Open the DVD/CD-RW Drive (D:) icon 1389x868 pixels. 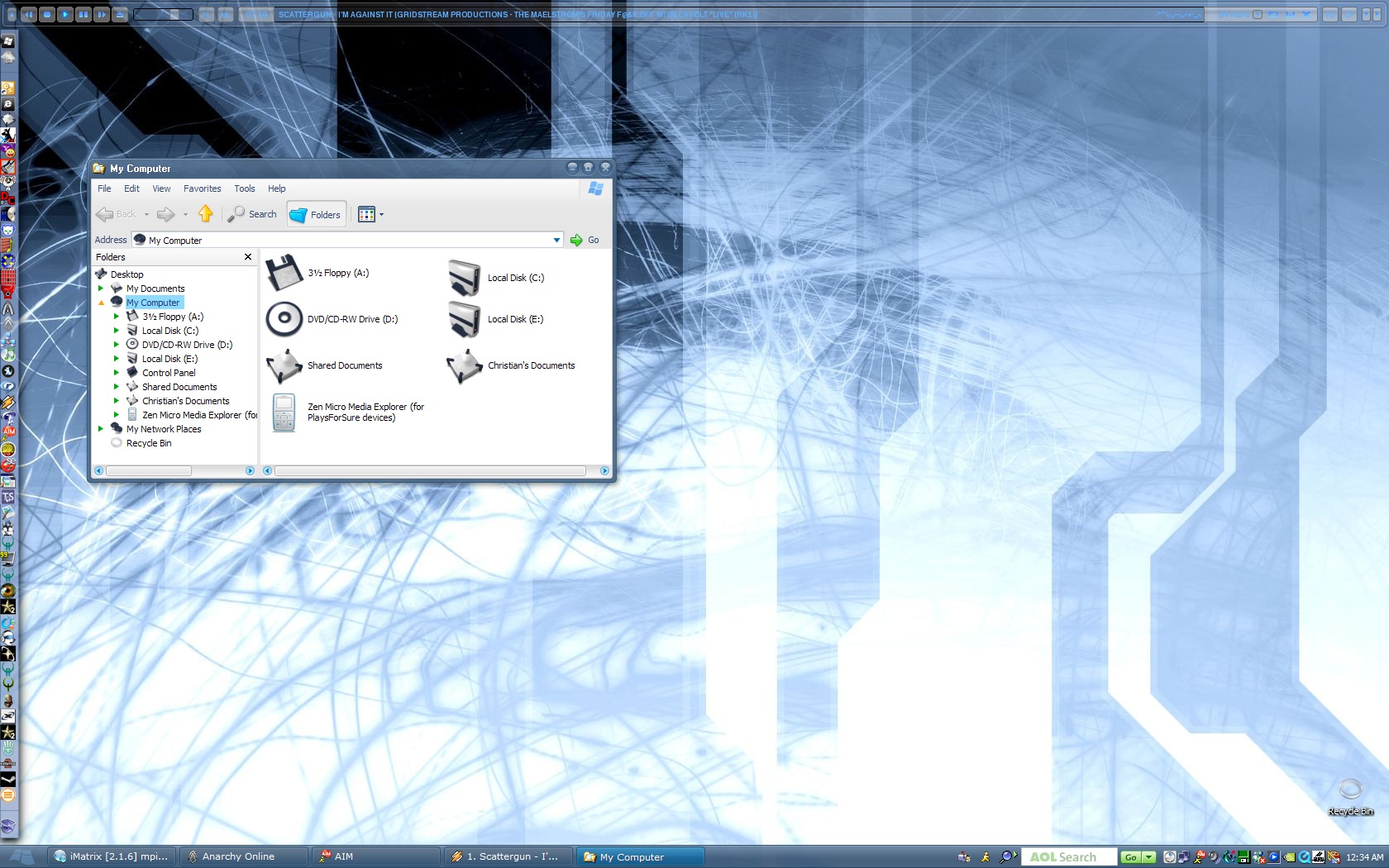click(x=284, y=319)
